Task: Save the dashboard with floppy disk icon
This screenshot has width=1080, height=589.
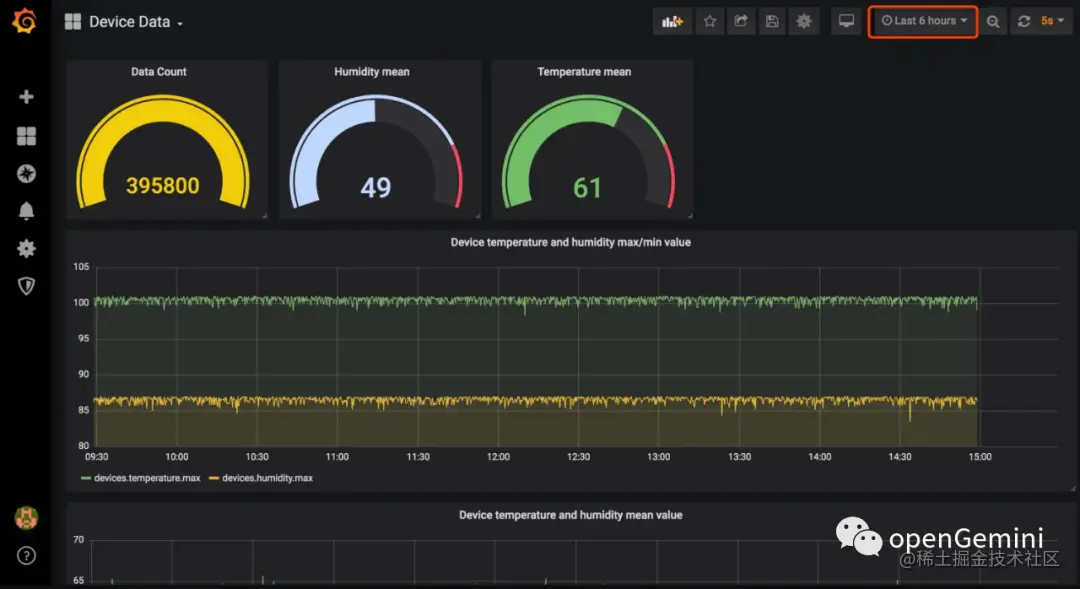Action: (x=772, y=21)
